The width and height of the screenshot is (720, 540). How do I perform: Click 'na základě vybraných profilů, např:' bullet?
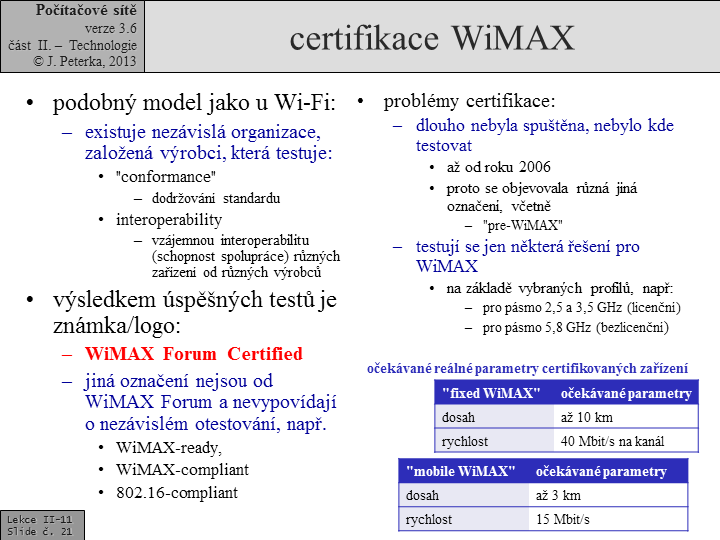tap(560, 288)
